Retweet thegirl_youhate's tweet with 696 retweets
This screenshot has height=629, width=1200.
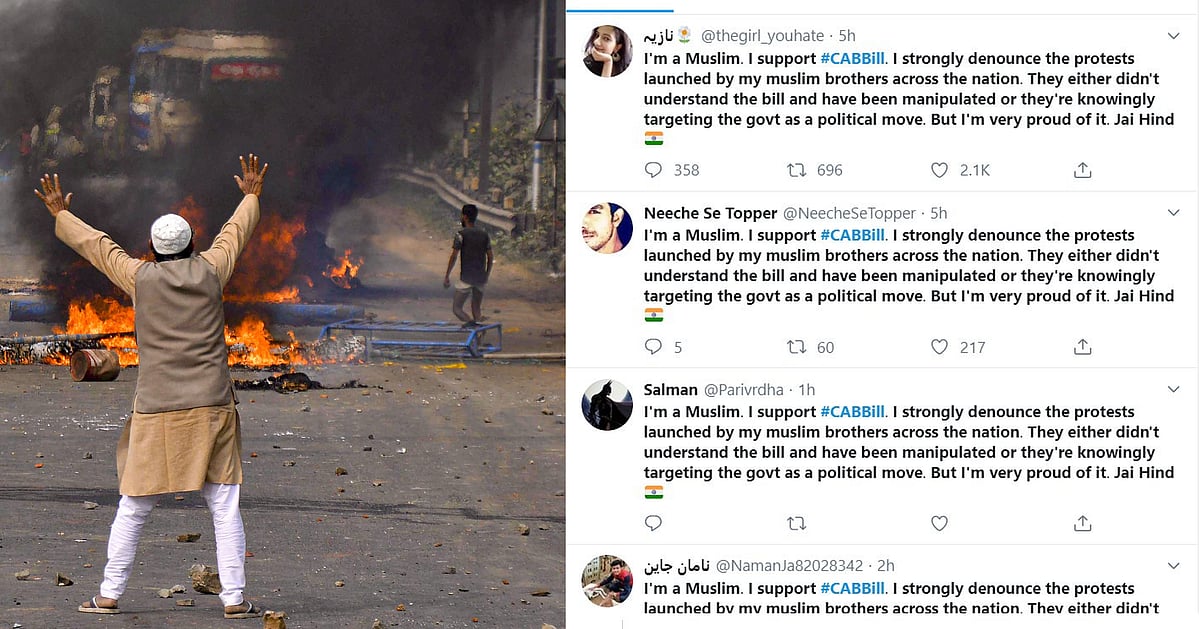[x=797, y=170]
